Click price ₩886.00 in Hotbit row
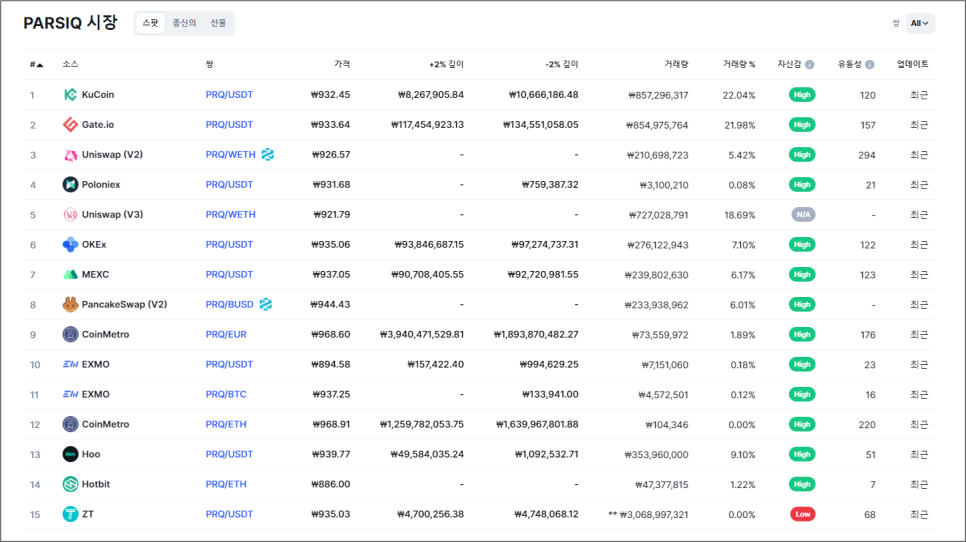 [330, 484]
